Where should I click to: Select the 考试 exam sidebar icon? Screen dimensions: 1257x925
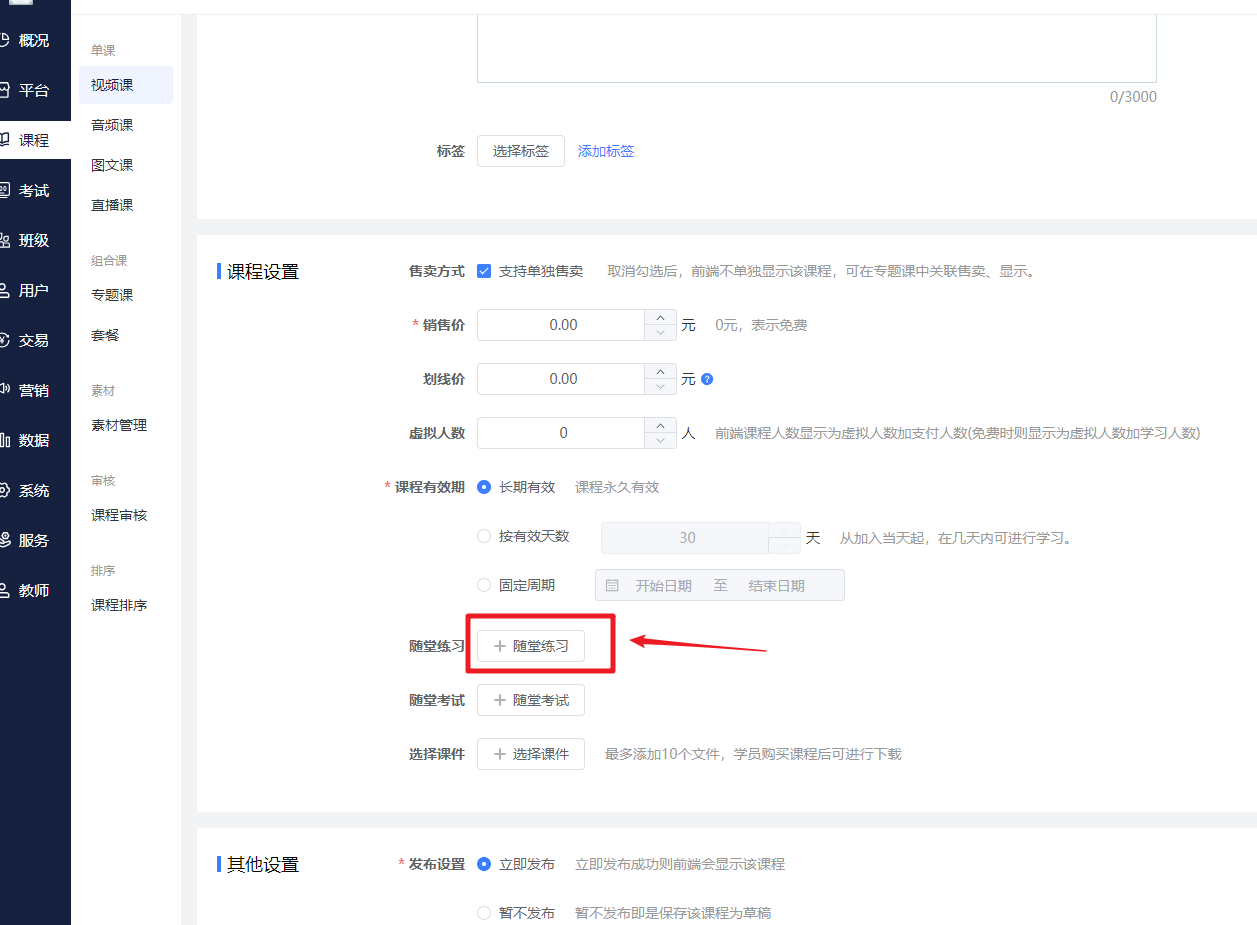coord(5,190)
